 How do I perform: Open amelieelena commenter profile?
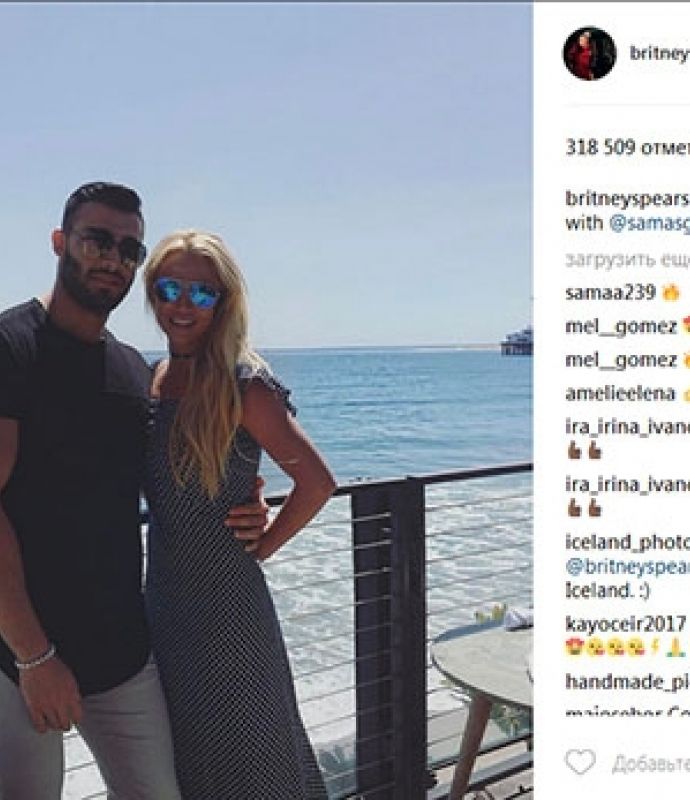click(620, 394)
